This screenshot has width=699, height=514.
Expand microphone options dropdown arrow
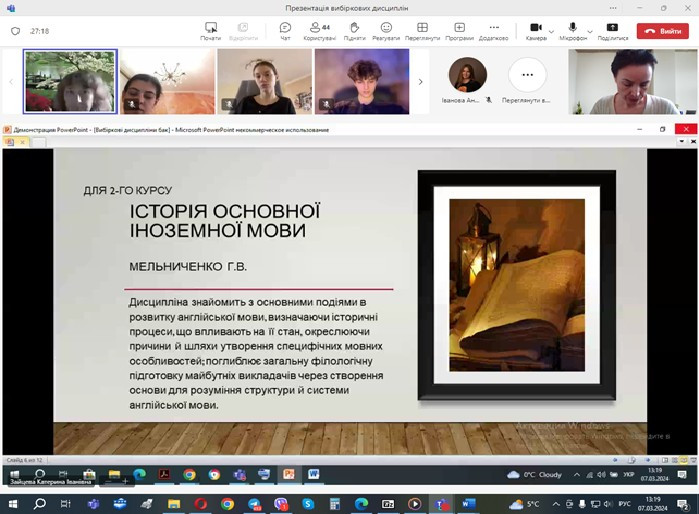tap(589, 30)
